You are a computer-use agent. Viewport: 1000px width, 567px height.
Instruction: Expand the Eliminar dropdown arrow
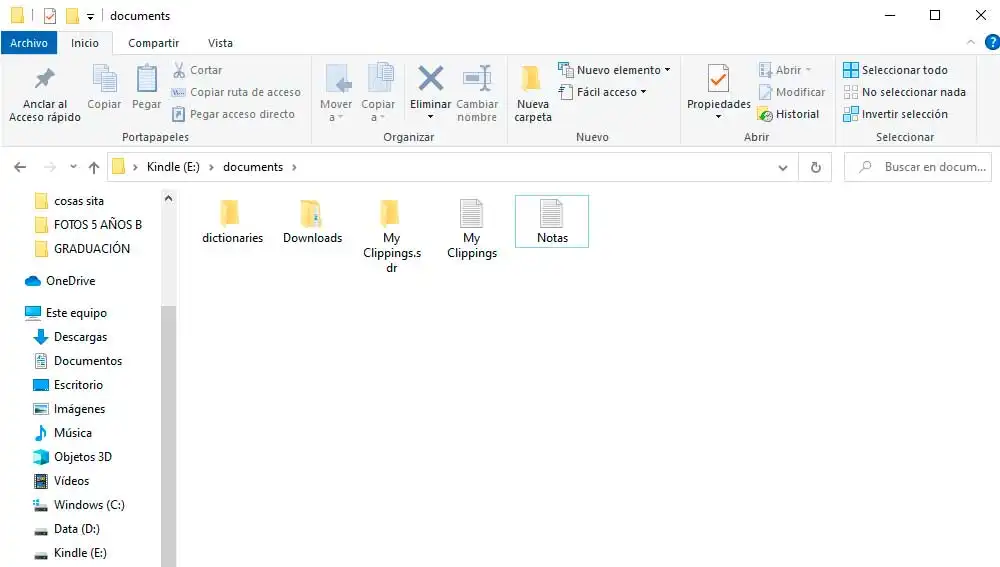point(430,117)
